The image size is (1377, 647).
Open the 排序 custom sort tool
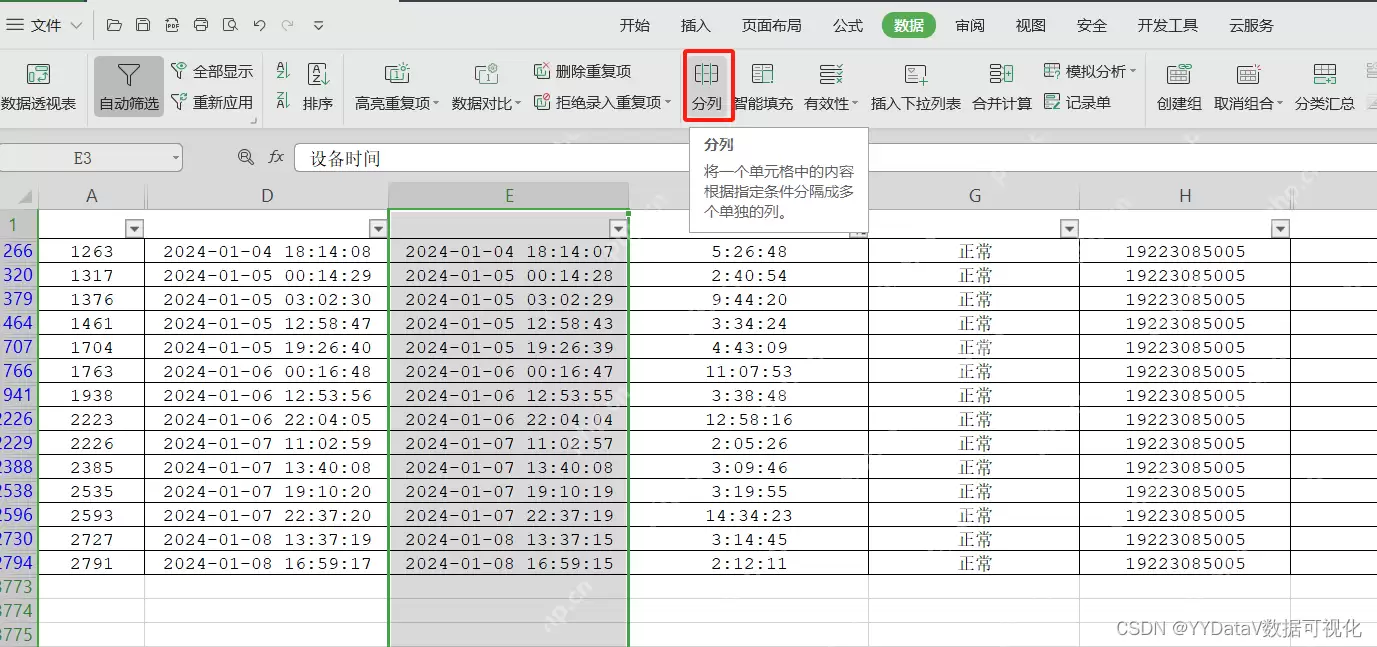pos(318,87)
